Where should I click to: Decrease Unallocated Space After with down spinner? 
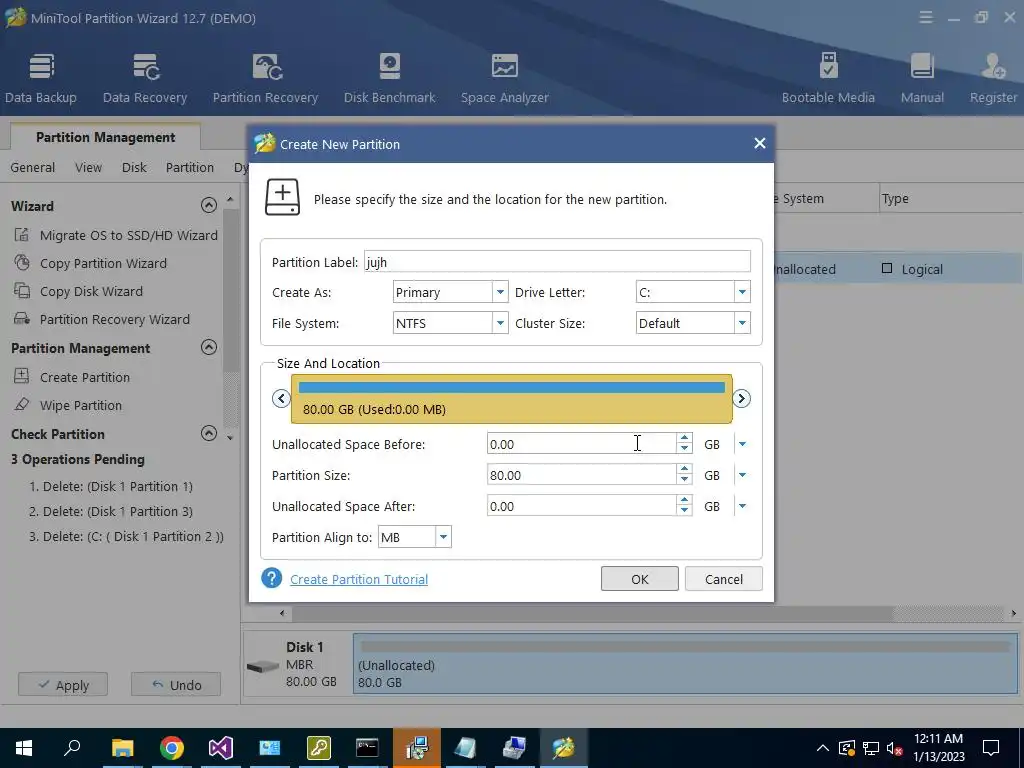(x=684, y=511)
